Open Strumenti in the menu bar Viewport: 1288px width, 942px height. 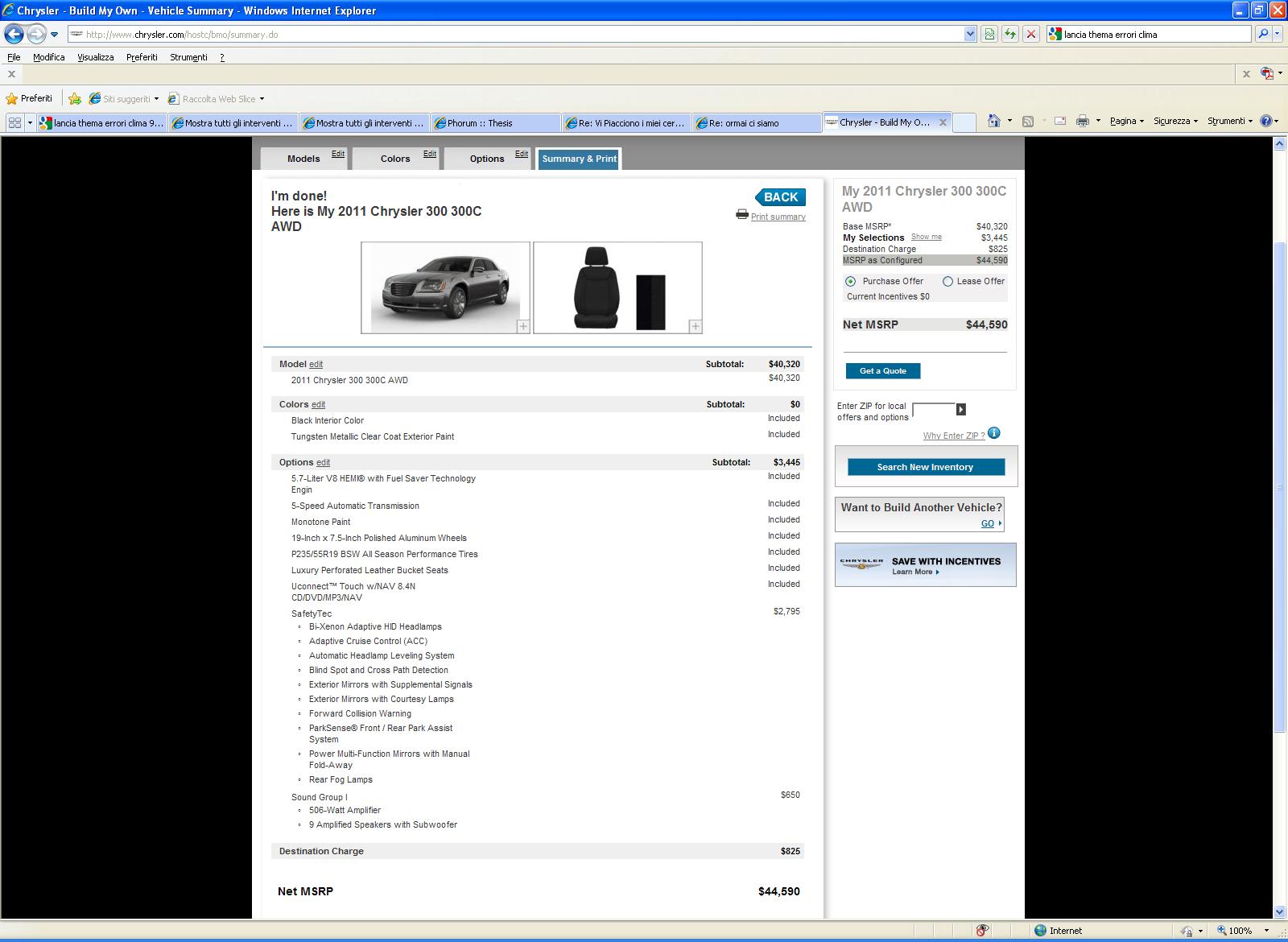coord(188,57)
